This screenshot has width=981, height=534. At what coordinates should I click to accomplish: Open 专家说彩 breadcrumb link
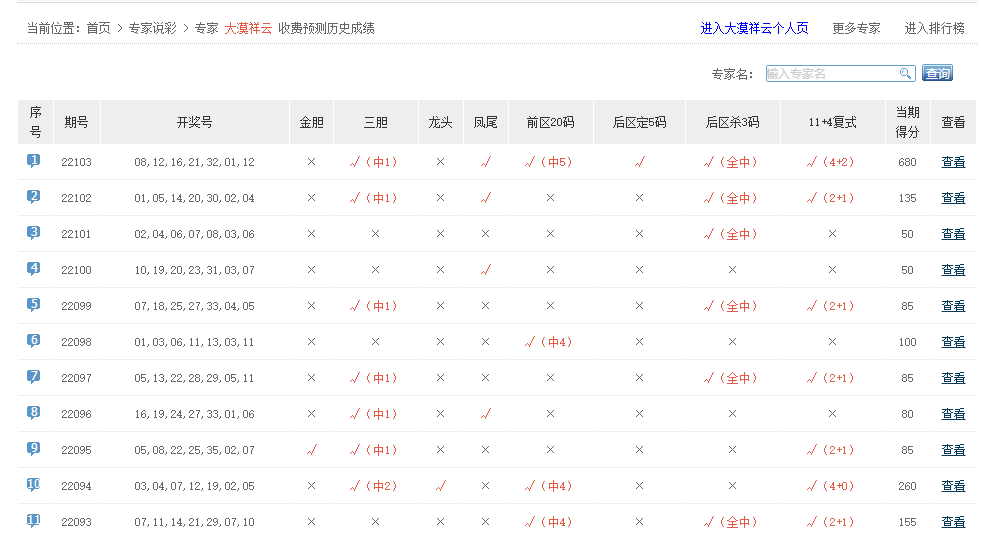pos(152,28)
